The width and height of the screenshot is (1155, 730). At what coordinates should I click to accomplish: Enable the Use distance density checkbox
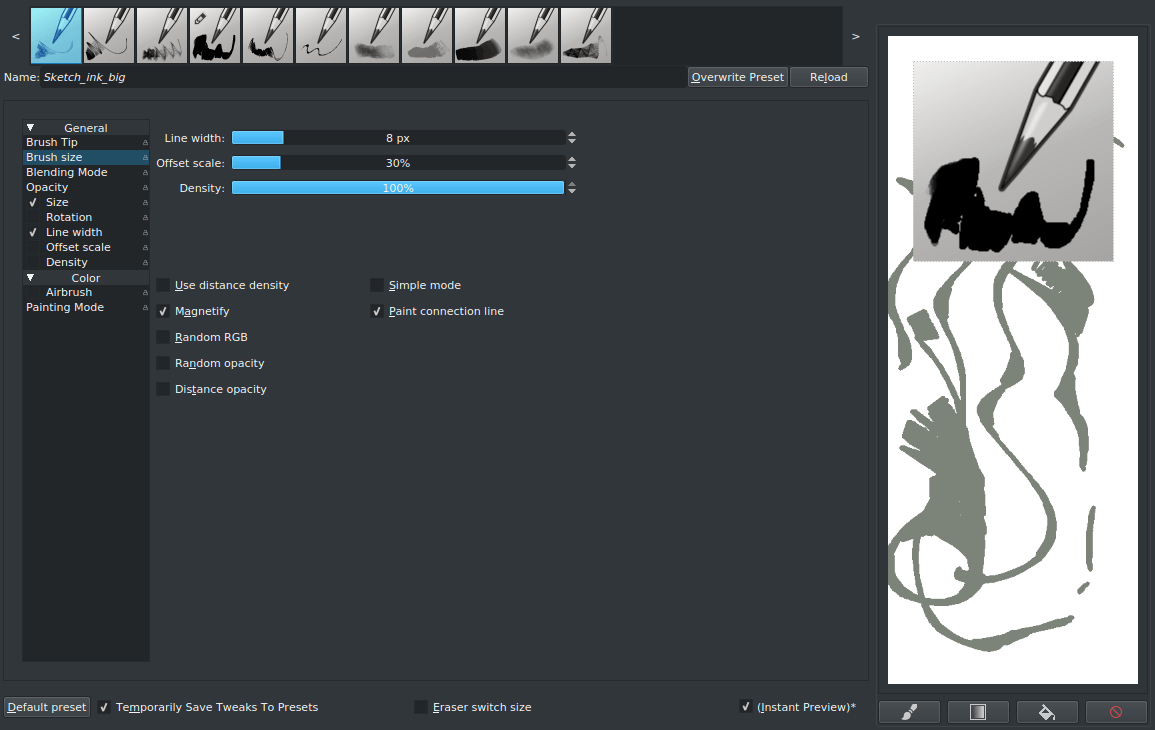click(163, 285)
